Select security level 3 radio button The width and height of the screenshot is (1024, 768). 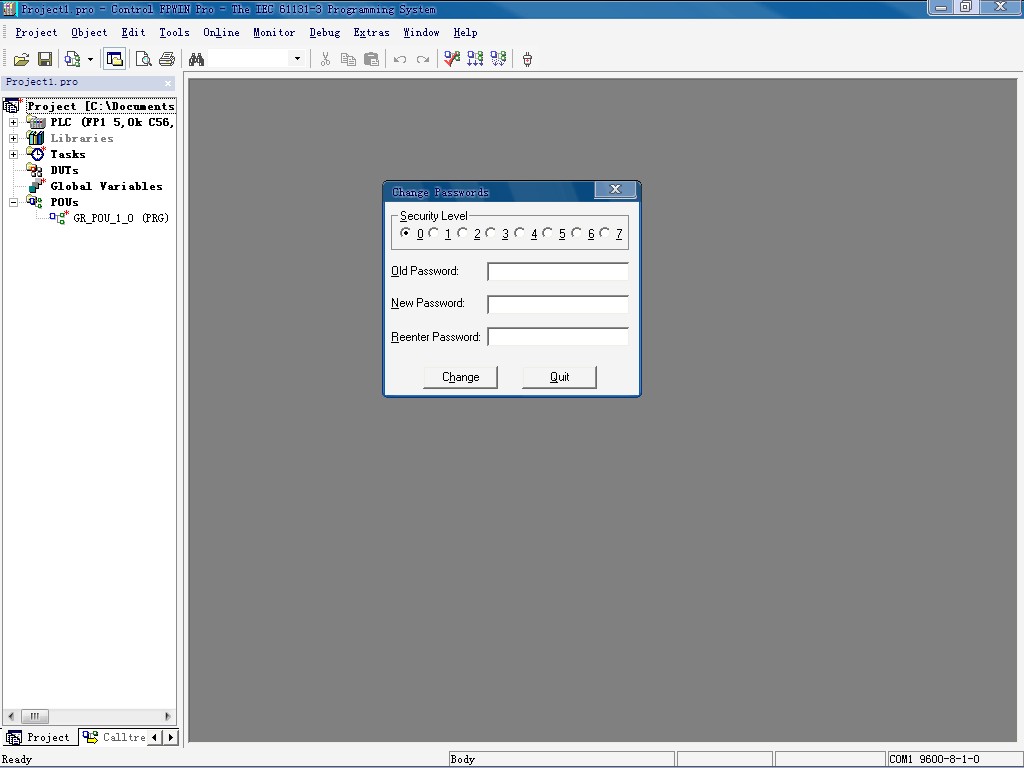491,233
